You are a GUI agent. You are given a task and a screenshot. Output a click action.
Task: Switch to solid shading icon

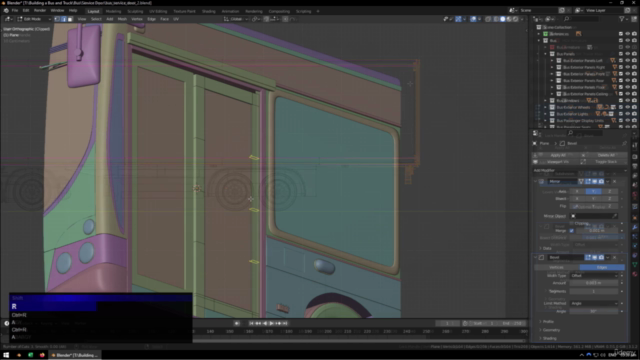[x=503, y=19]
